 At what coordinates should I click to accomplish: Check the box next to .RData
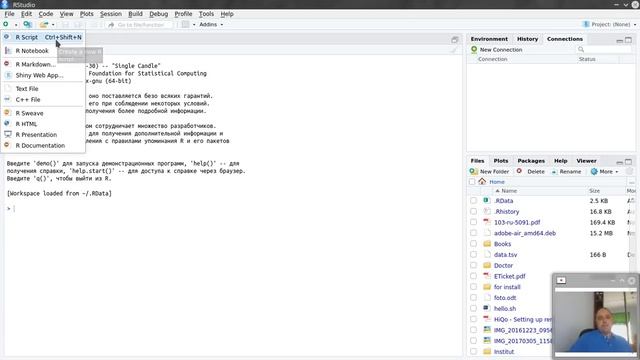[473, 201]
